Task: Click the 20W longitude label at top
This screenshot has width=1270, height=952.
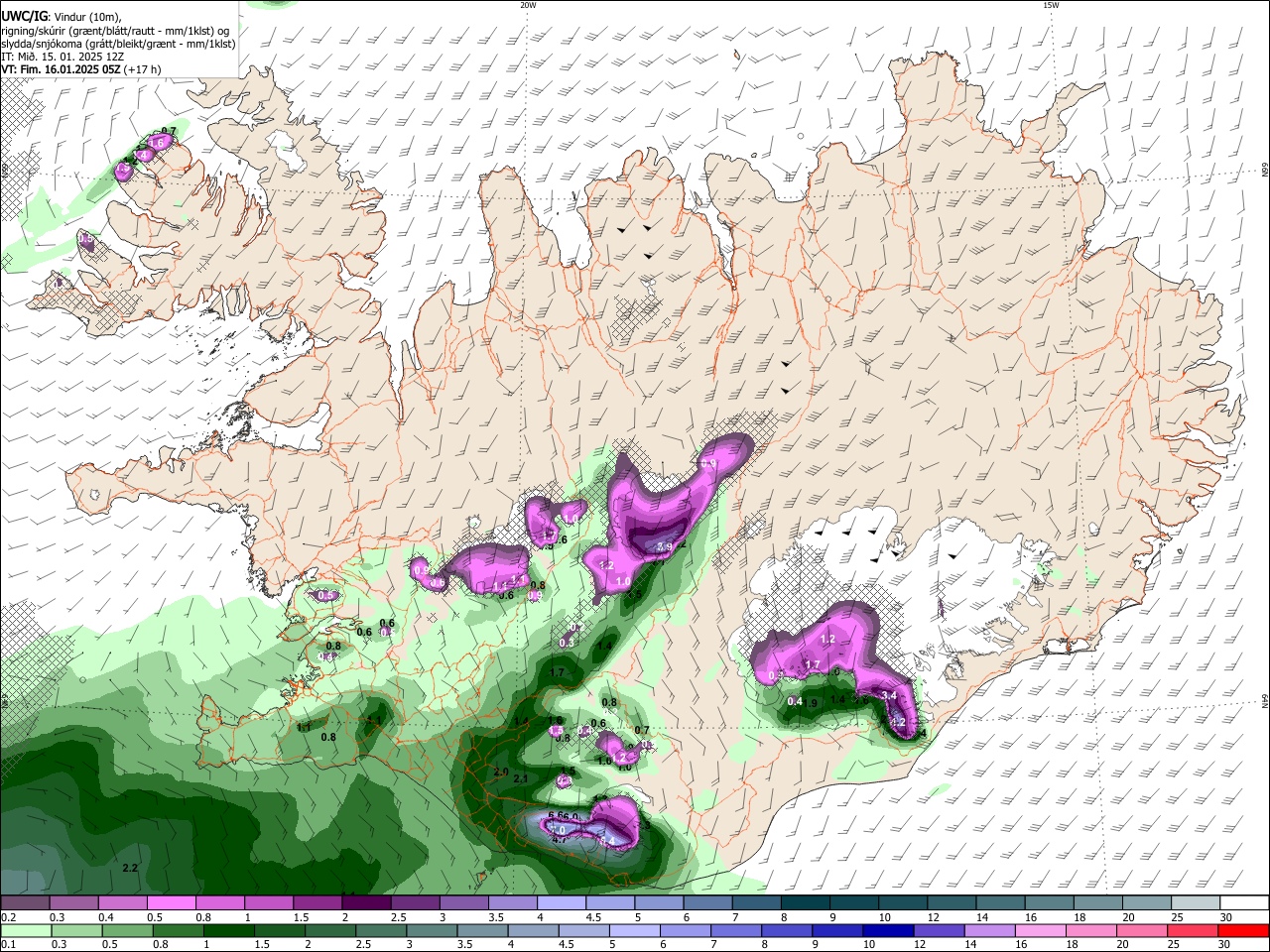Action: click(x=528, y=5)
